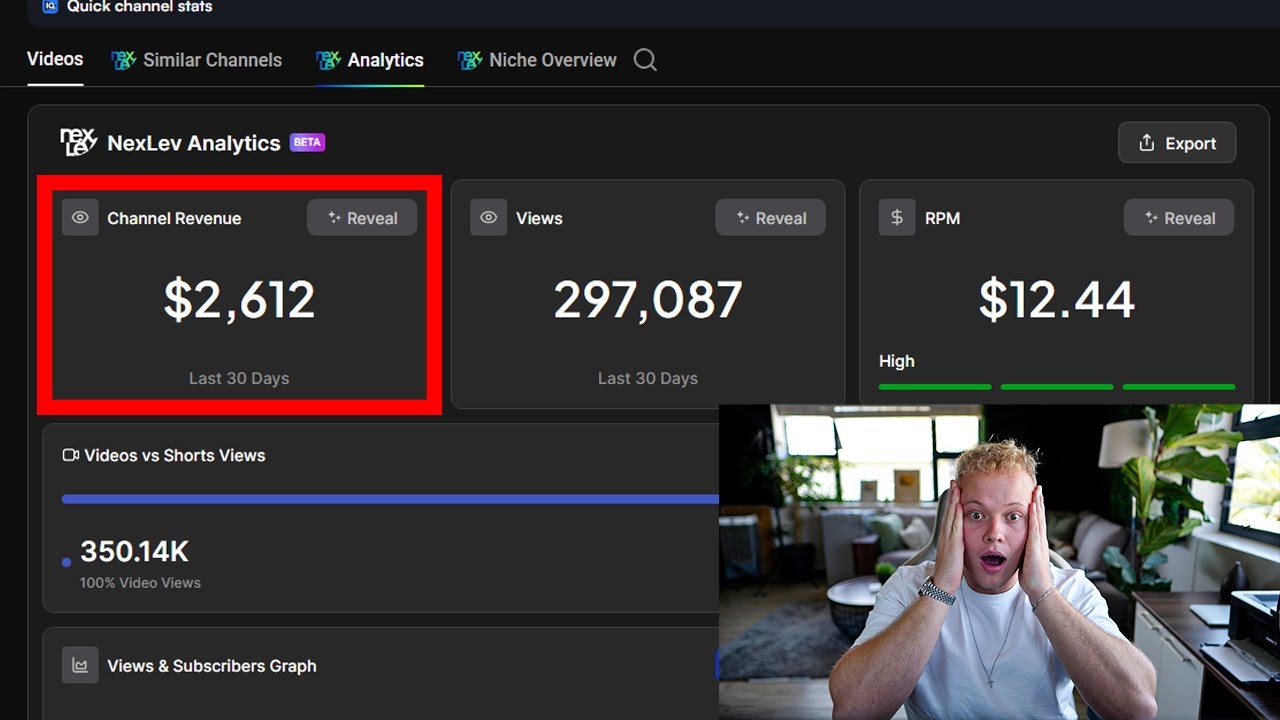The image size is (1280, 720).
Task: Click the NexLev logo in Analytics header
Action: [78, 142]
